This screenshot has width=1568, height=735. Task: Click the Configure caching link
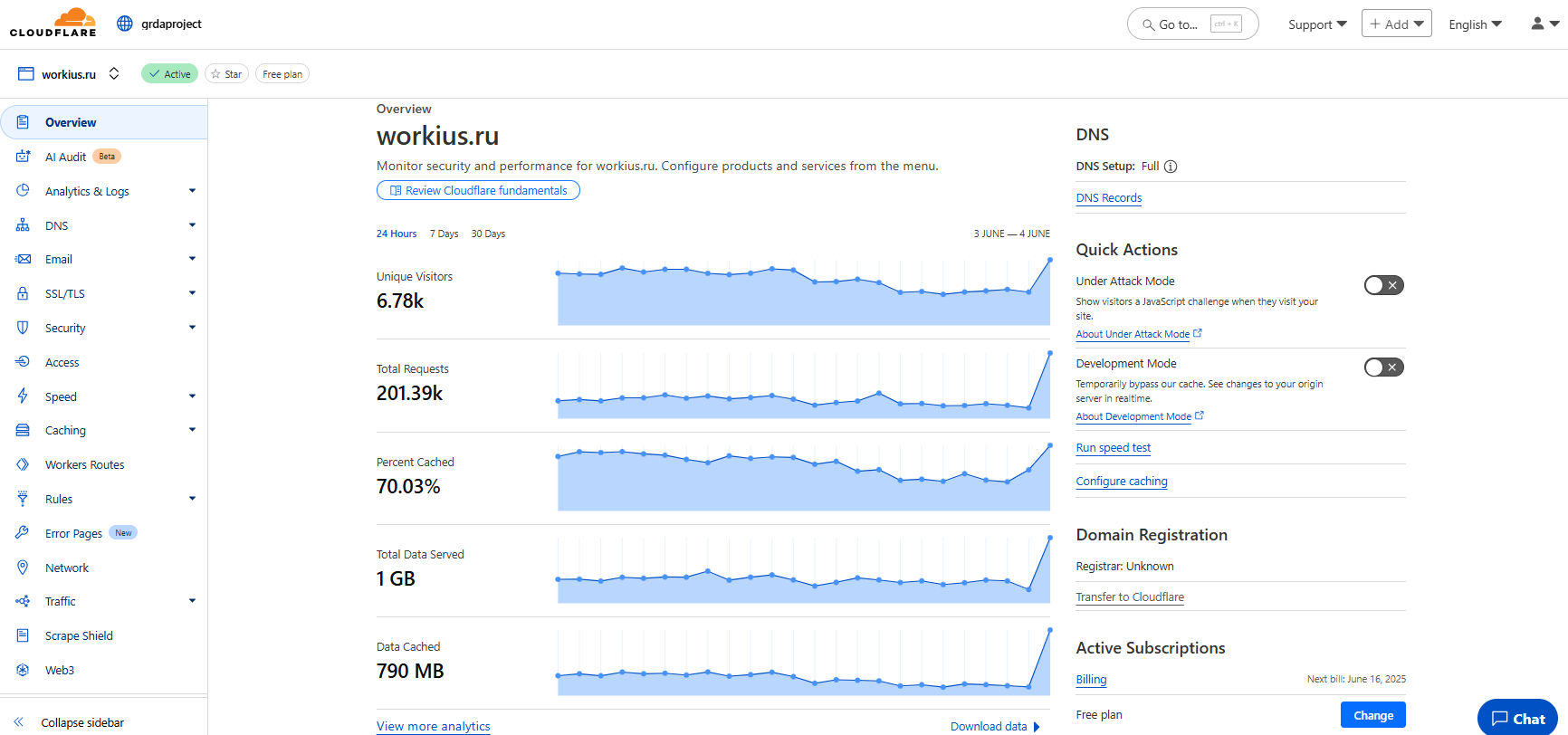1122,482
